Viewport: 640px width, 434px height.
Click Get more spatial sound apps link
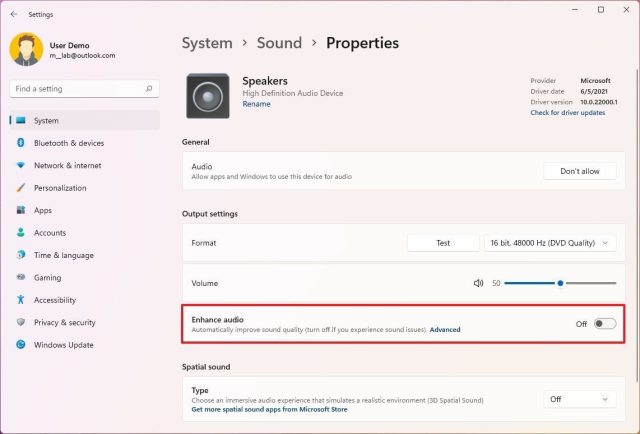coord(269,409)
